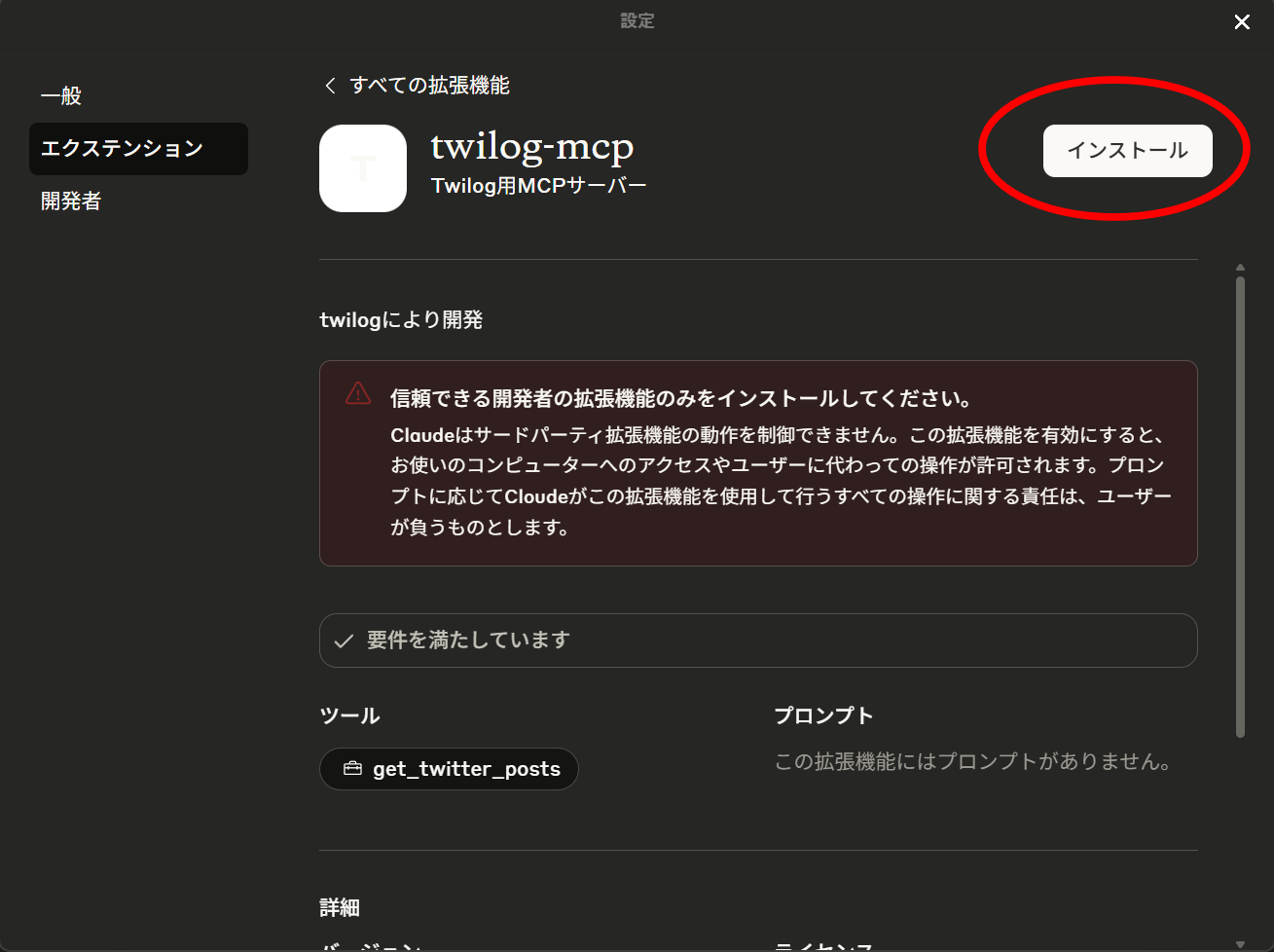Click the Twilog用MCPサーバー subtitle
The image size is (1274, 952).
point(539,186)
